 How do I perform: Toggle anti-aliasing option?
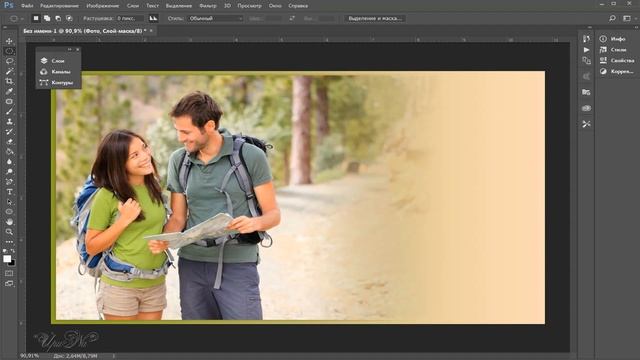coord(153,18)
